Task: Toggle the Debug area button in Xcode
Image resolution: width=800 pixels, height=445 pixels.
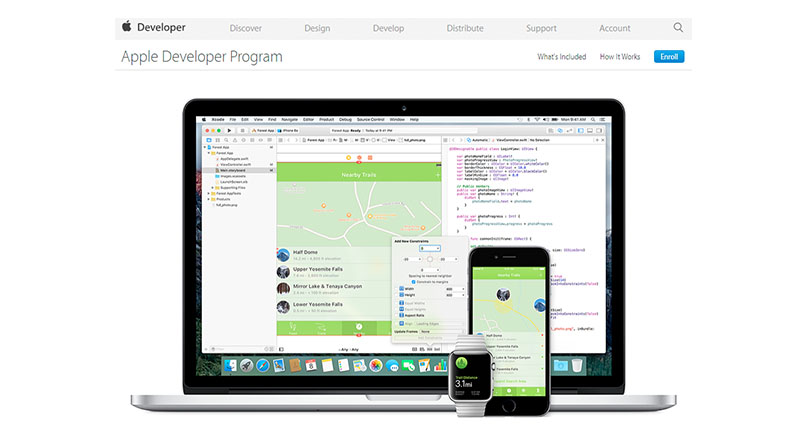Action: point(590,131)
